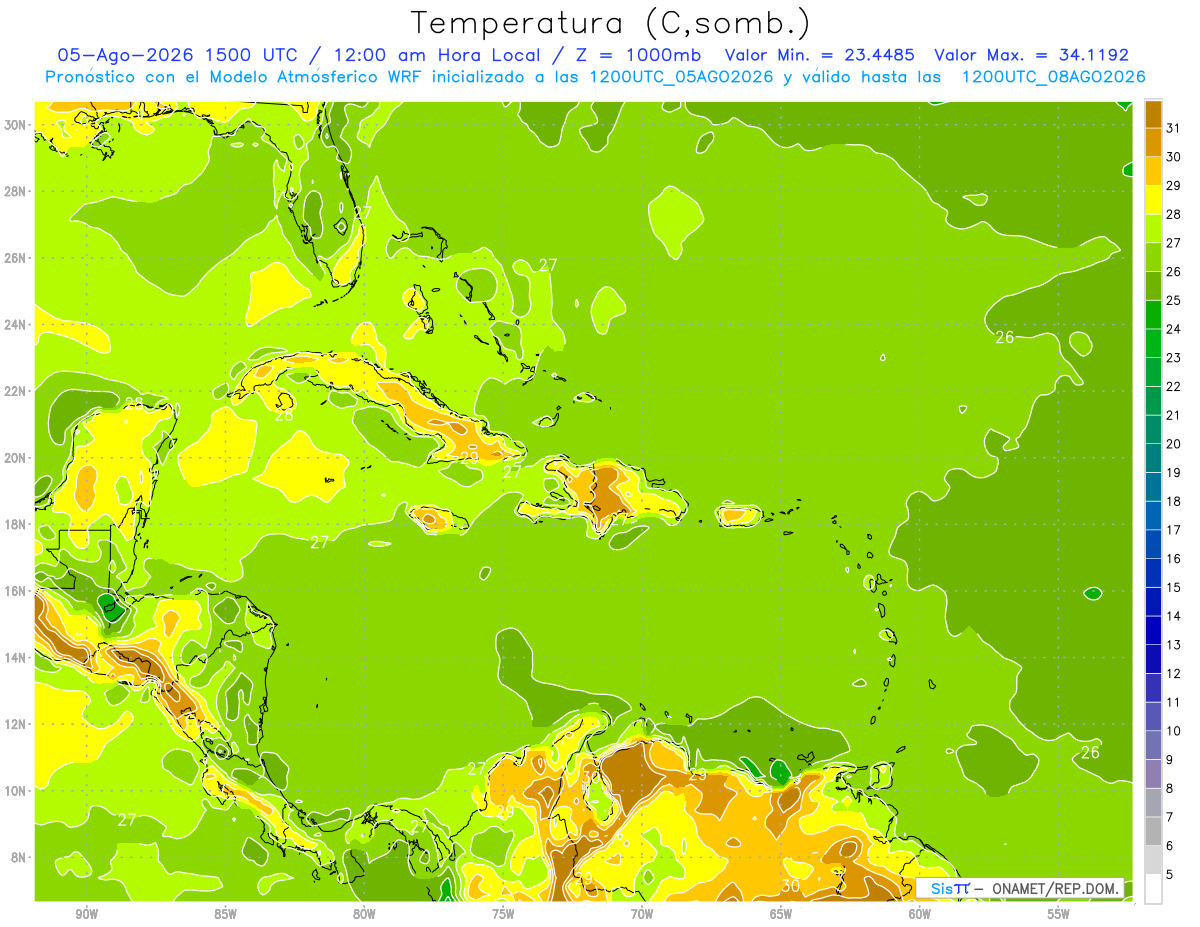Click the 8N latitude axis label
Viewport: 1200px width, 927px height.
[x=20, y=857]
